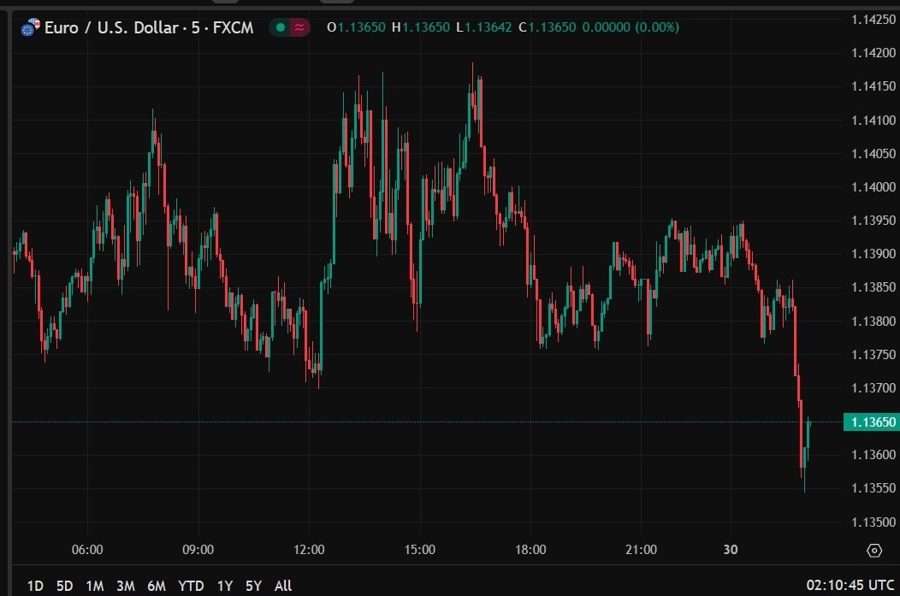Click the Euro / U.S. Dollar symbol name
The width and height of the screenshot is (900, 596).
click(110, 28)
